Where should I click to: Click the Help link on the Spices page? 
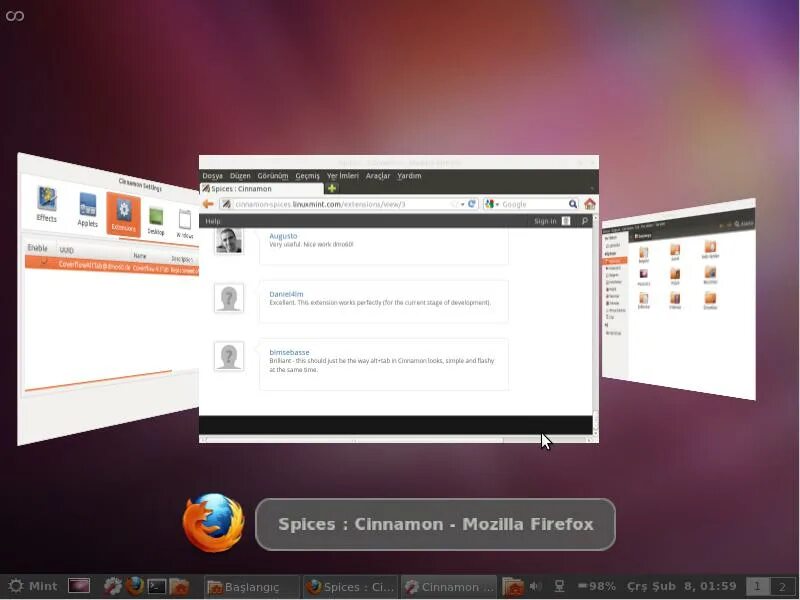(213, 221)
